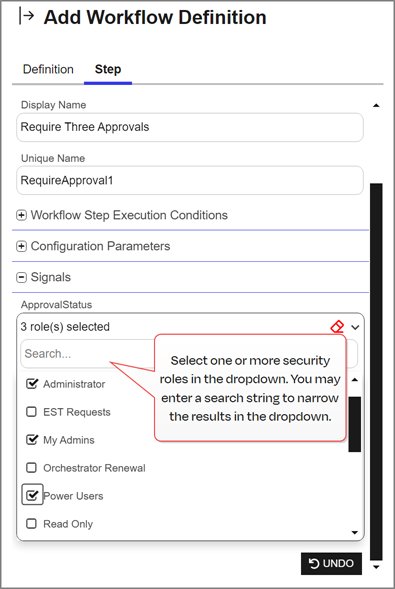Image resolution: width=395 pixels, height=589 pixels.
Task: Uncheck the Power Users checkbox
Action: pos(32,495)
